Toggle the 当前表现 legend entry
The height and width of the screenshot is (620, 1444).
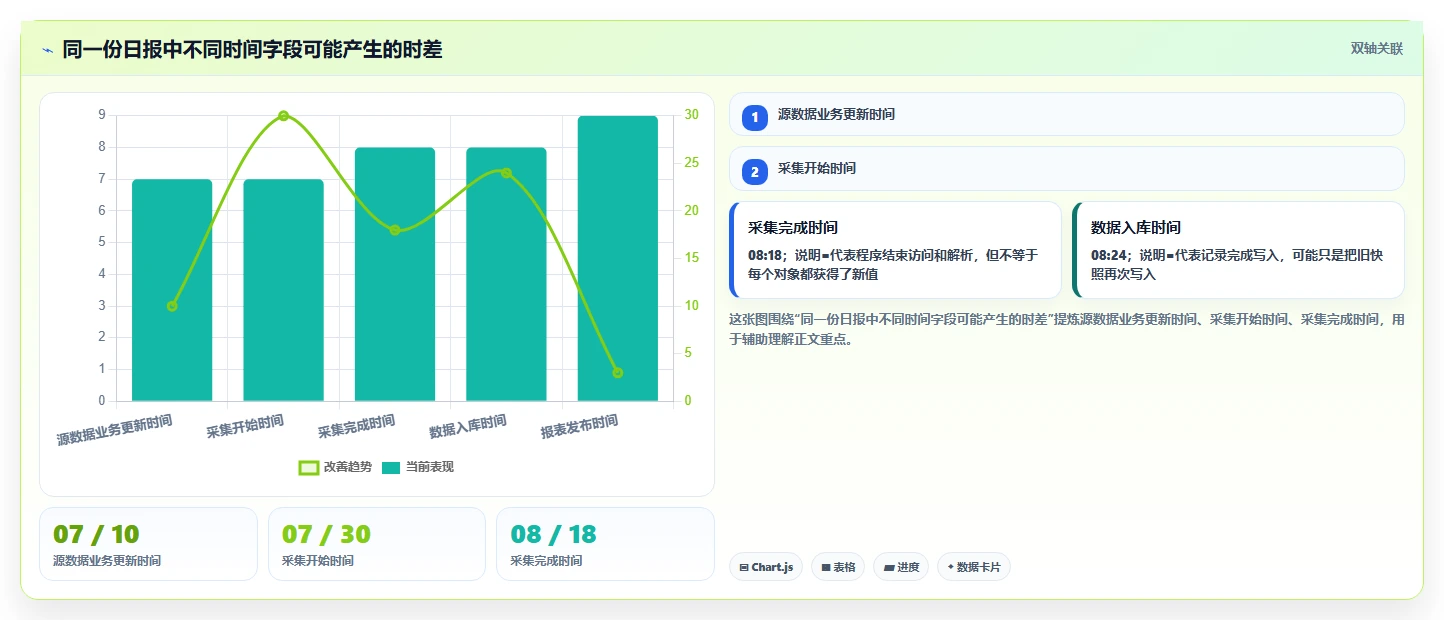click(418, 467)
